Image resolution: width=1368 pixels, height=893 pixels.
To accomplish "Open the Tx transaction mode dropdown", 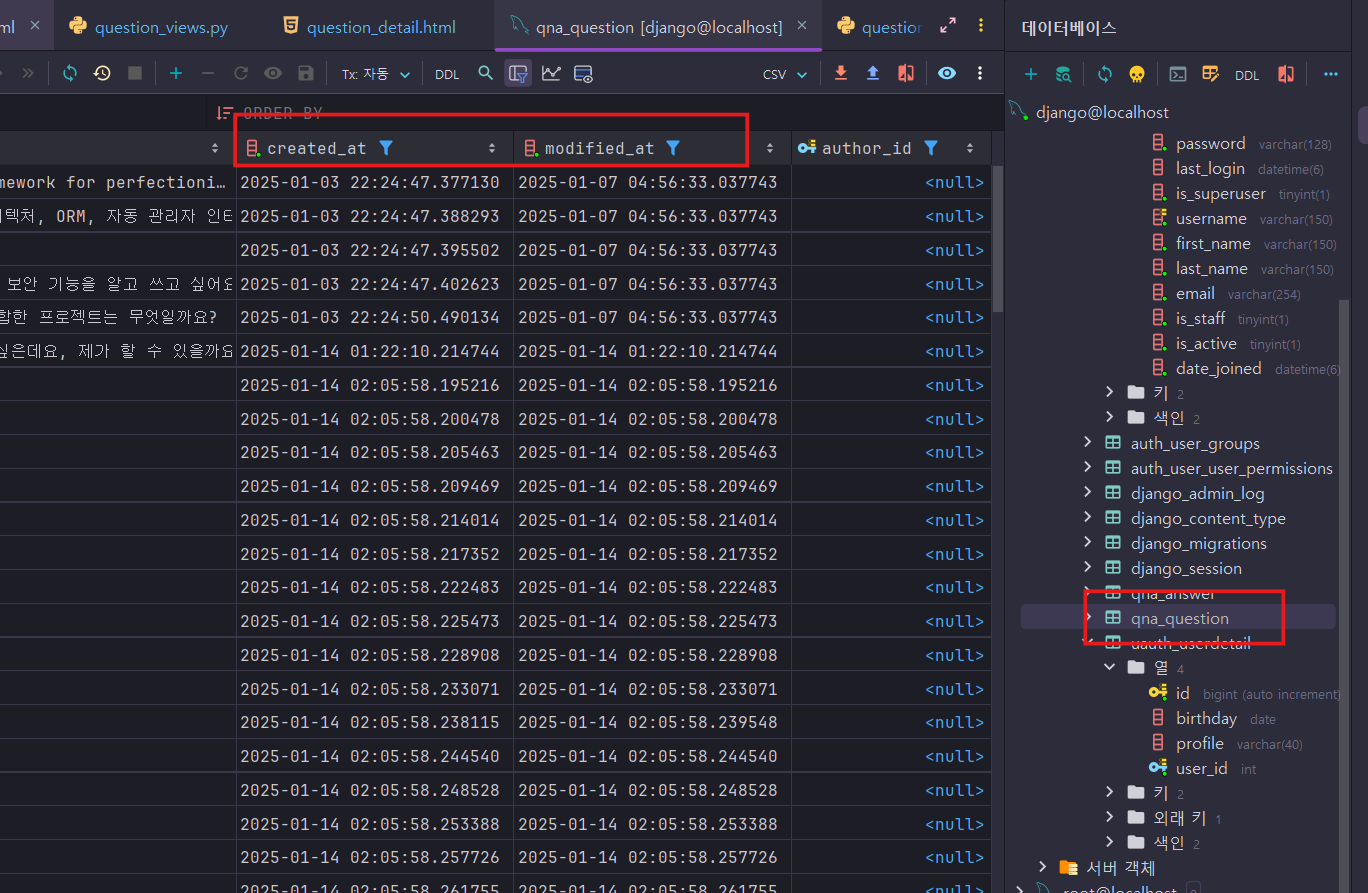I will pos(376,74).
